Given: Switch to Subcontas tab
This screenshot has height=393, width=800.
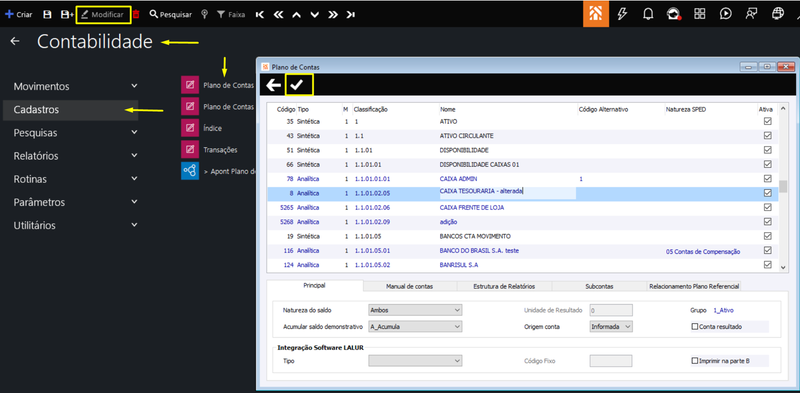Looking at the screenshot, I should [599, 286].
